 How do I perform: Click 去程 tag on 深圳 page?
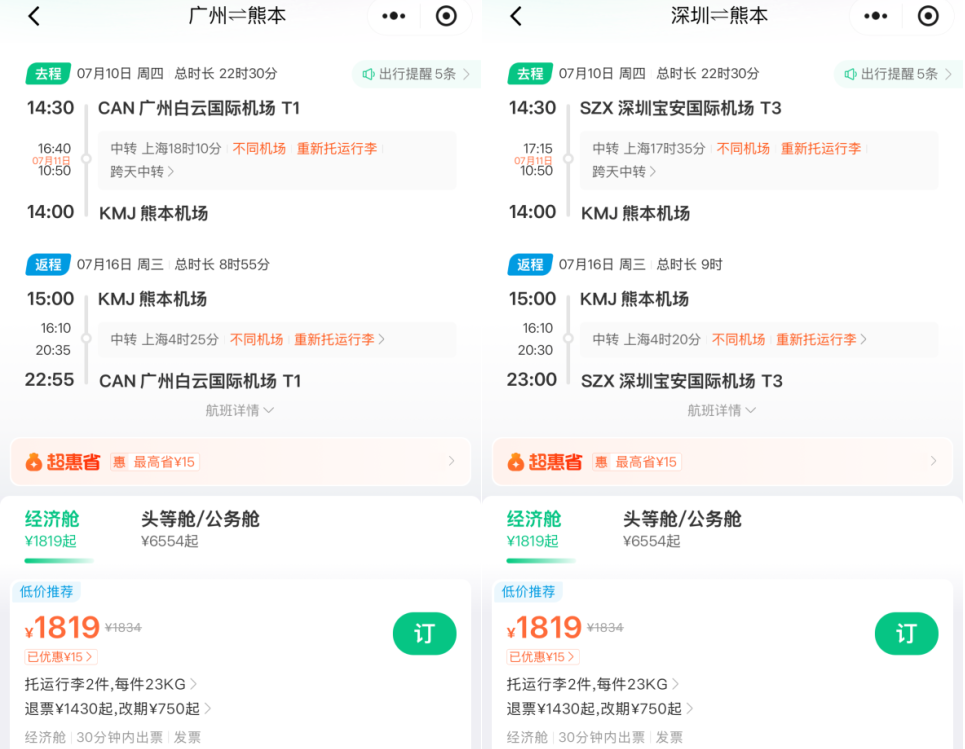[x=530, y=74]
